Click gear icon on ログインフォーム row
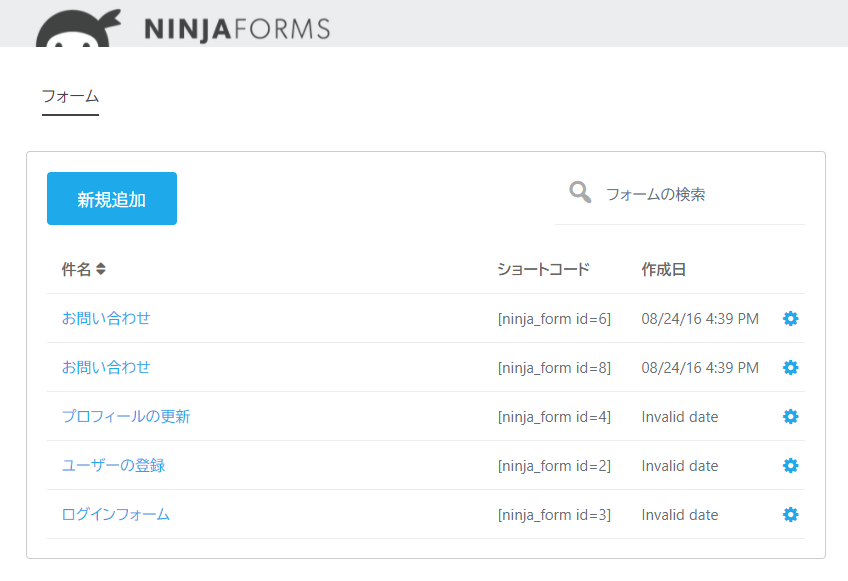Viewport: 848px width, 581px height. pos(790,514)
